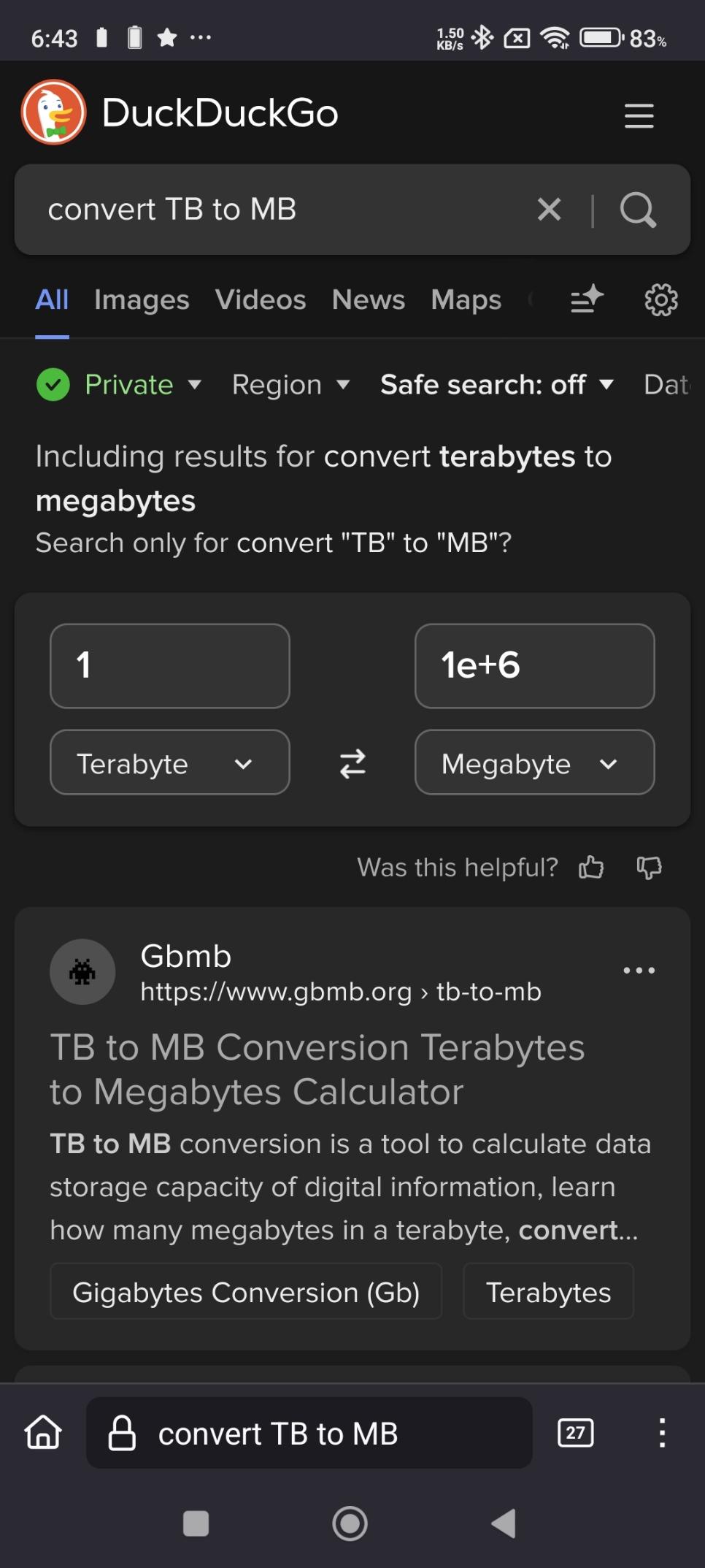Open the Megabyte unit dropdown
The image size is (705, 1568).
[534, 762]
